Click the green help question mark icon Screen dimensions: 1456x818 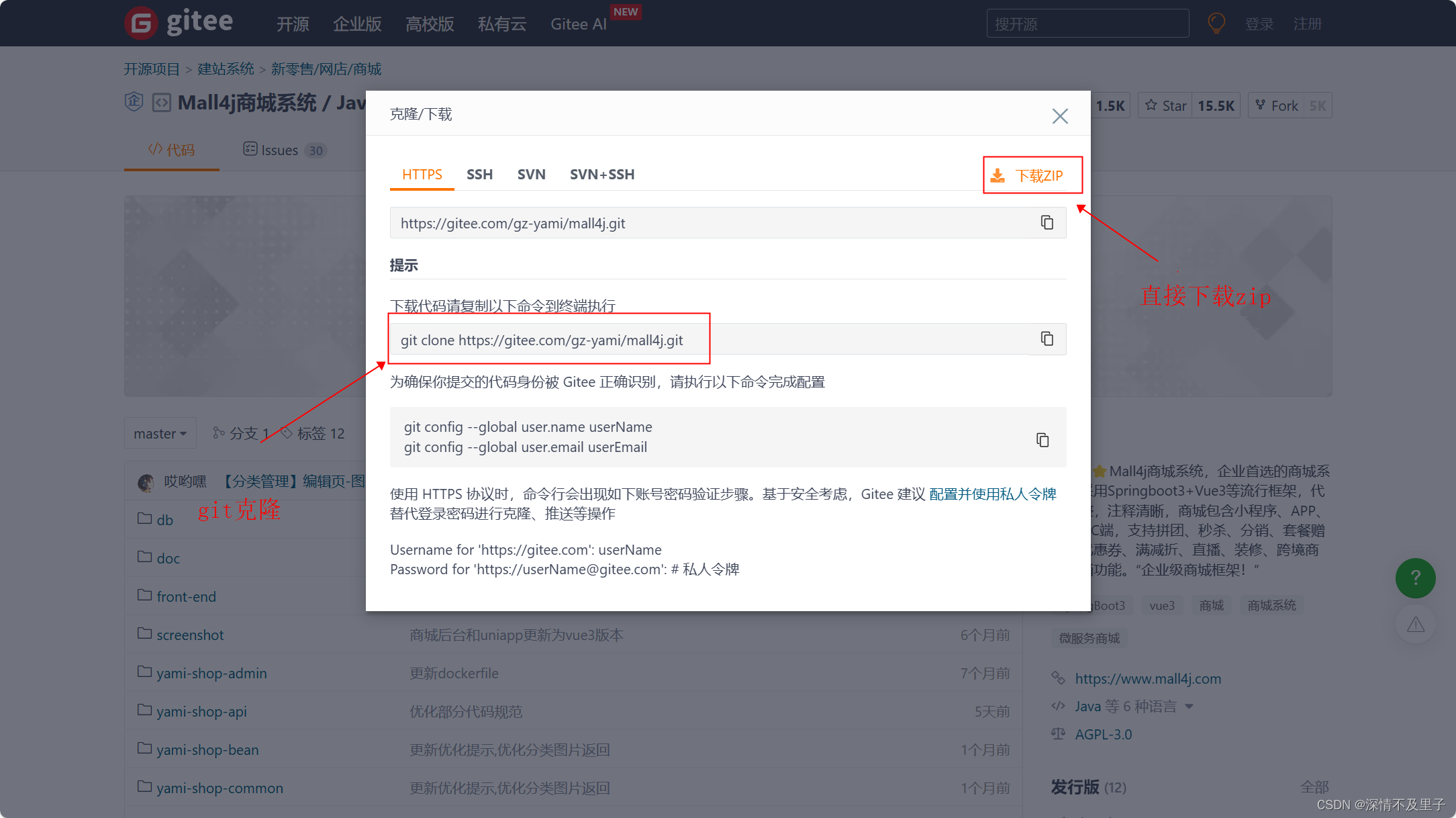tap(1415, 578)
